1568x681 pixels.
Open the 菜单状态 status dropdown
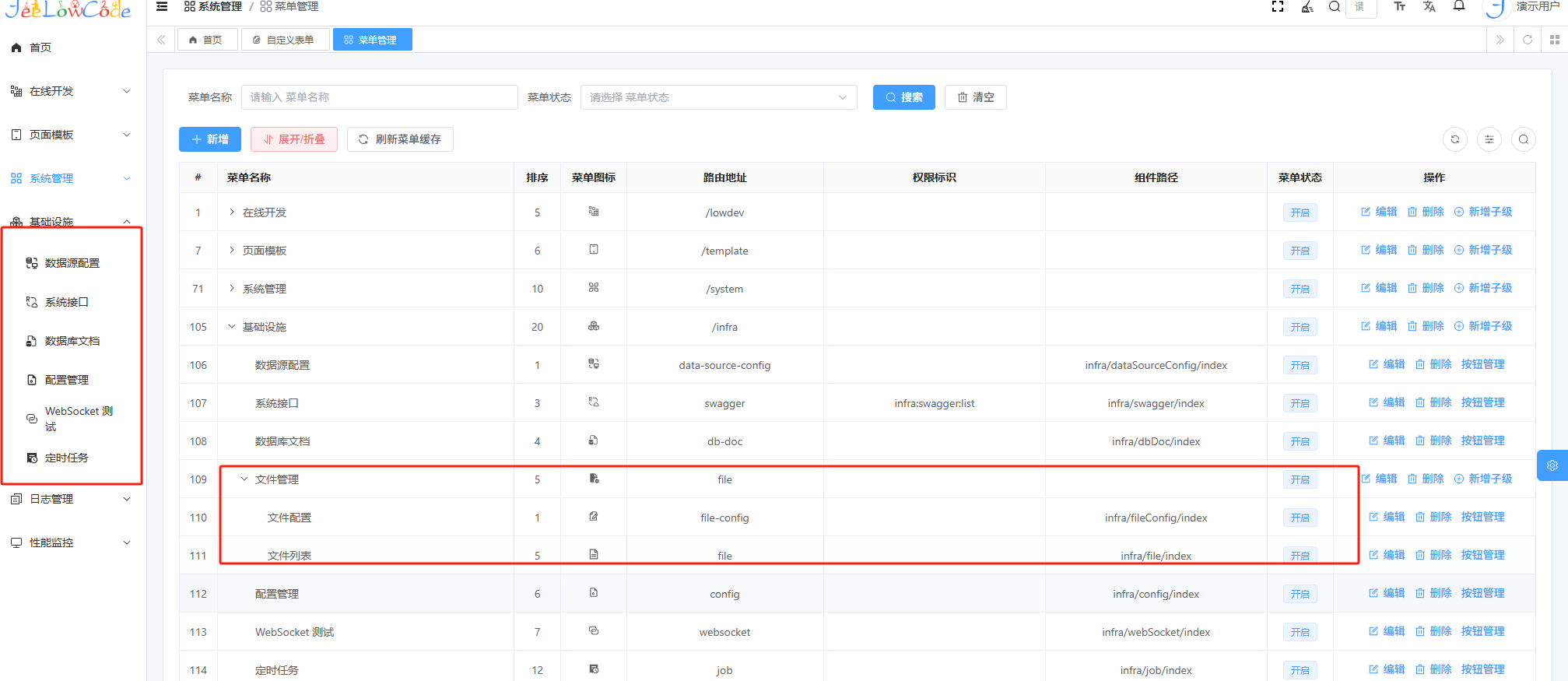click(x=718, y=97)
